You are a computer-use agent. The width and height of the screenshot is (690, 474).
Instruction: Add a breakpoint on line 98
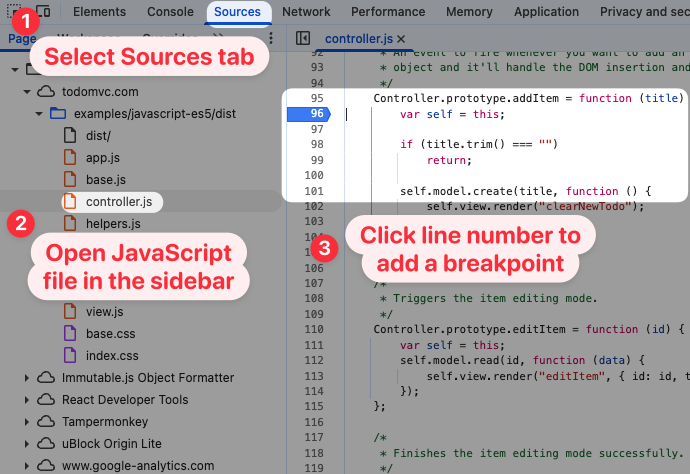[x=316, y=144]
